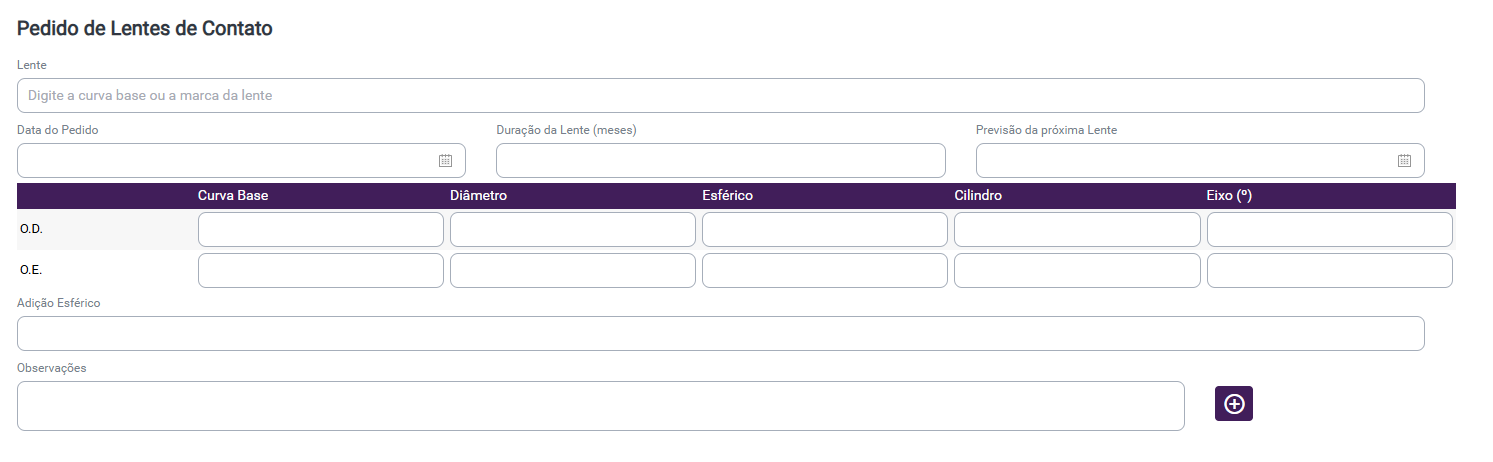Open calendar icon in Previsão da próxima Lente
The width and height of the screenshot is (1493, 462).
coord(1404,160)
